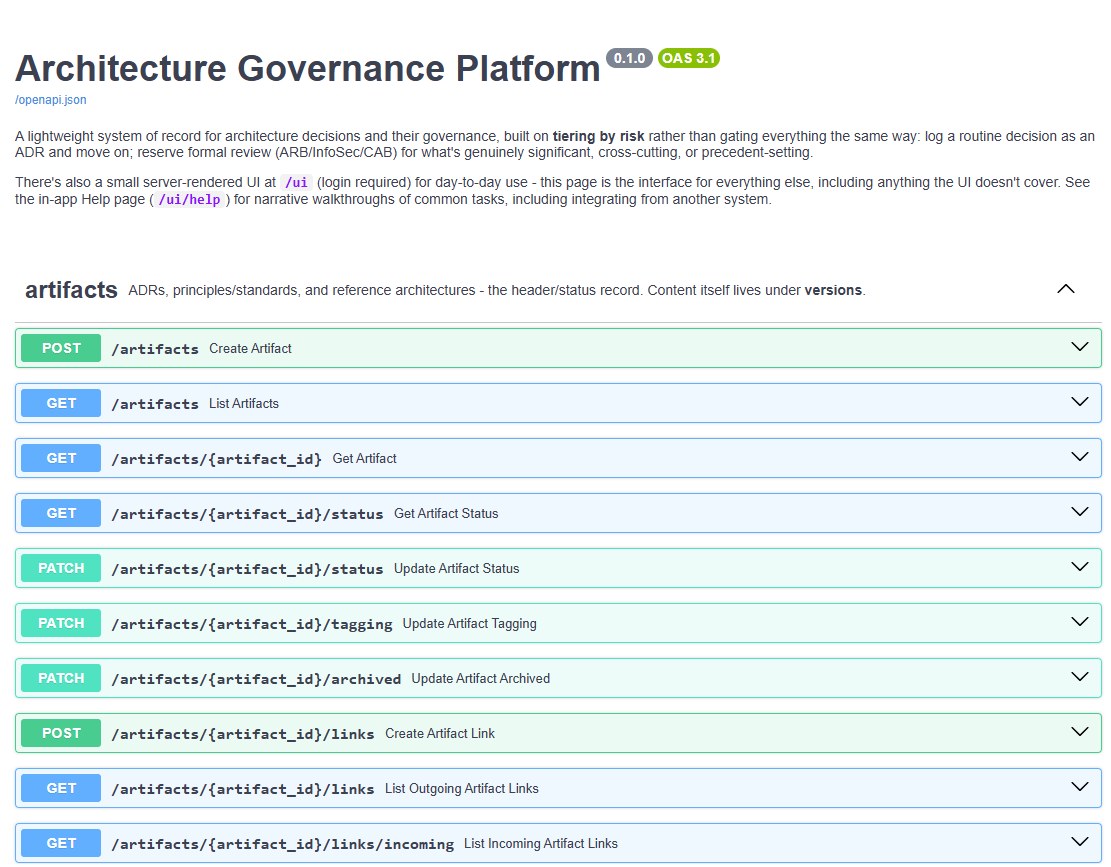Click the /ui/help code snippet
Viewport: 1111px width, 867px height.
click(x=189, y=200)
